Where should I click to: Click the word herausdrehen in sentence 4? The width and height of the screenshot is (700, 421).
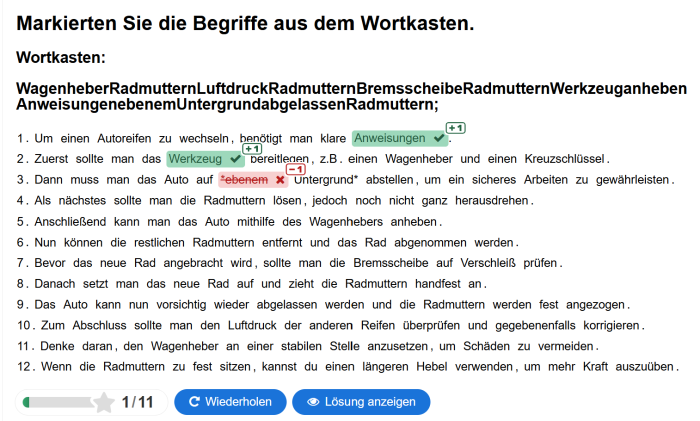(x=492, y=201)
